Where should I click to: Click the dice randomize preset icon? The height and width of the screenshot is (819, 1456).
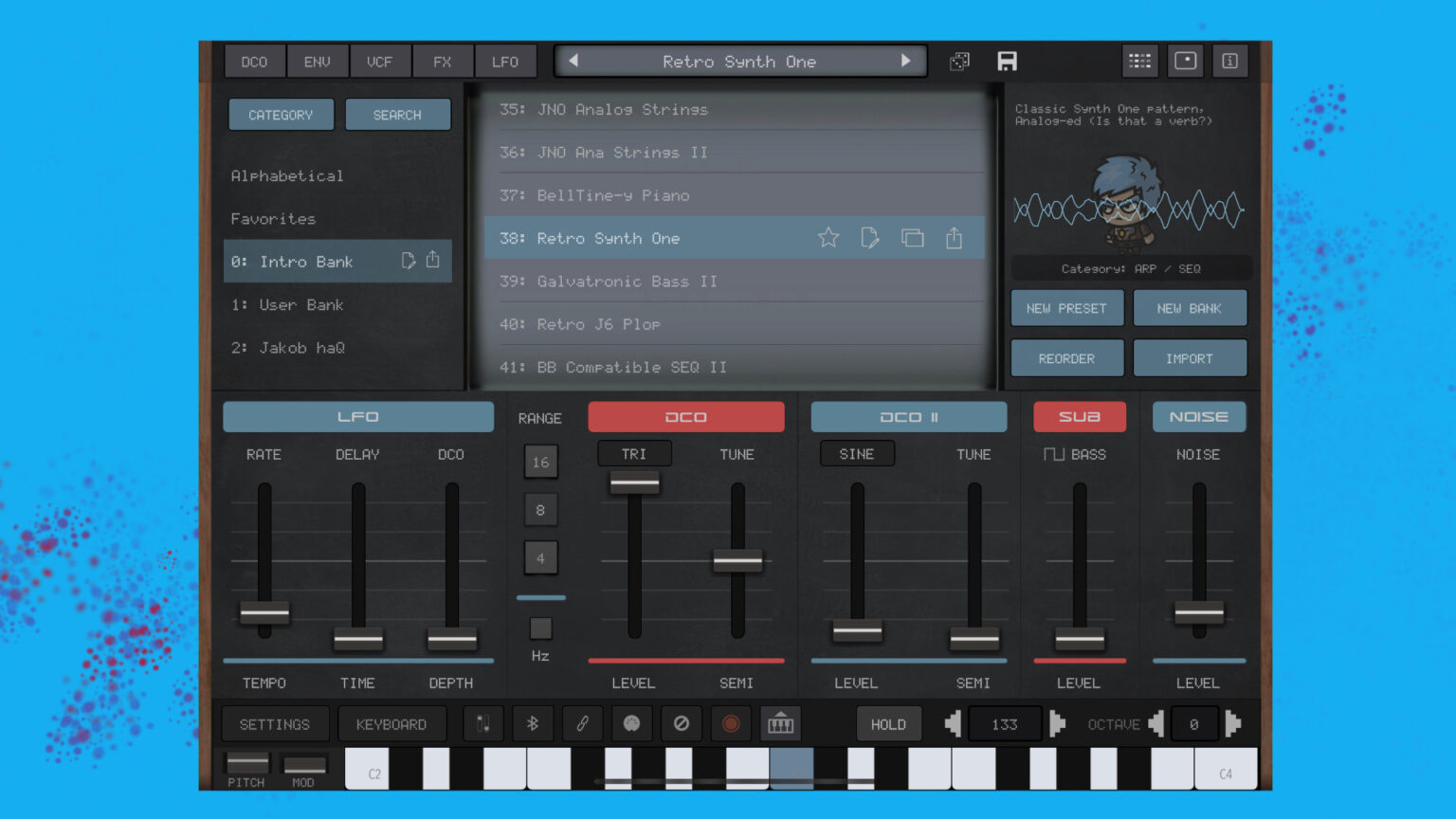tap(959, 61)
